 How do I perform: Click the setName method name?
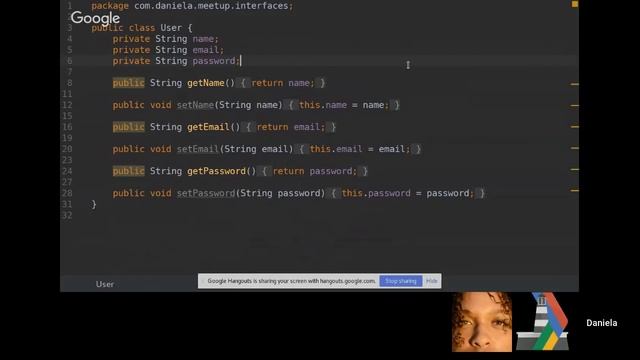[x=195, y=105]
